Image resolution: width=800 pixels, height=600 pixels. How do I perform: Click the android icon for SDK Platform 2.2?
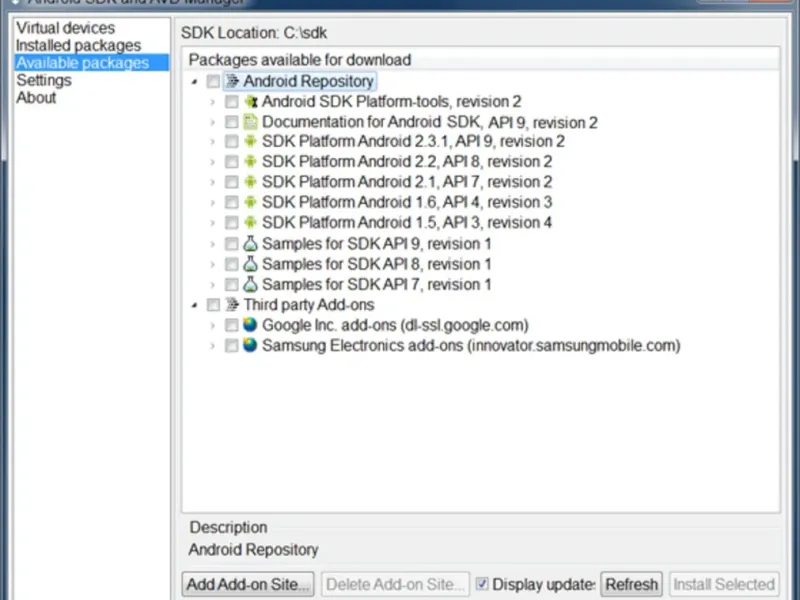[250, 162]
